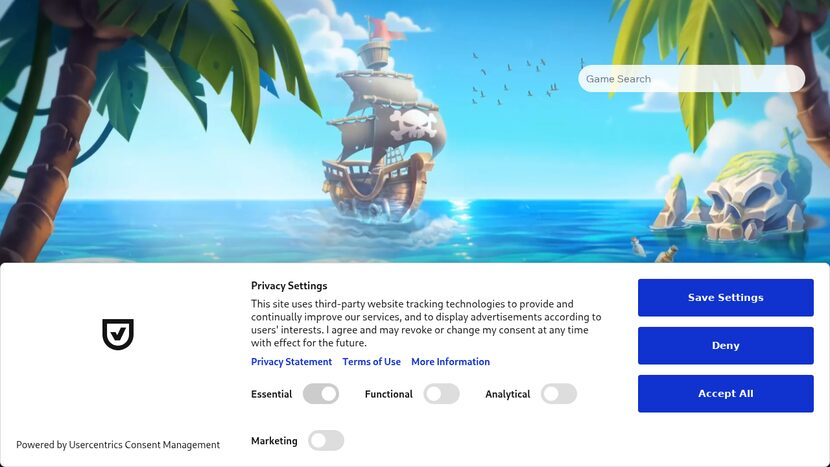Click the Usercentrics shield checkmark logo

pyautogui.click(x=118, y=334)
